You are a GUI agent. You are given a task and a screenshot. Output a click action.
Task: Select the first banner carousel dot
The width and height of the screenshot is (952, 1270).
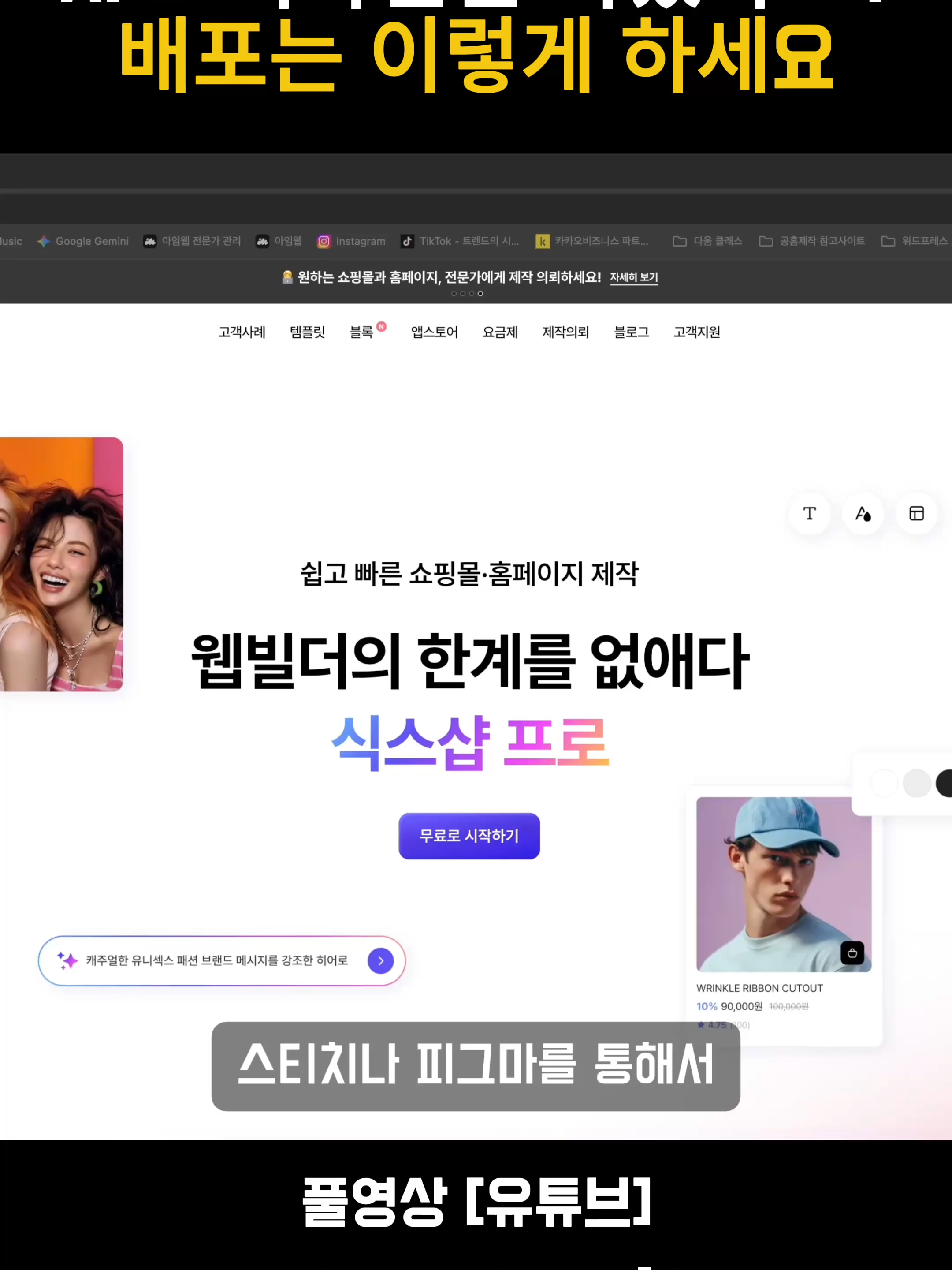pyautogui.click(x=454, y=293)
